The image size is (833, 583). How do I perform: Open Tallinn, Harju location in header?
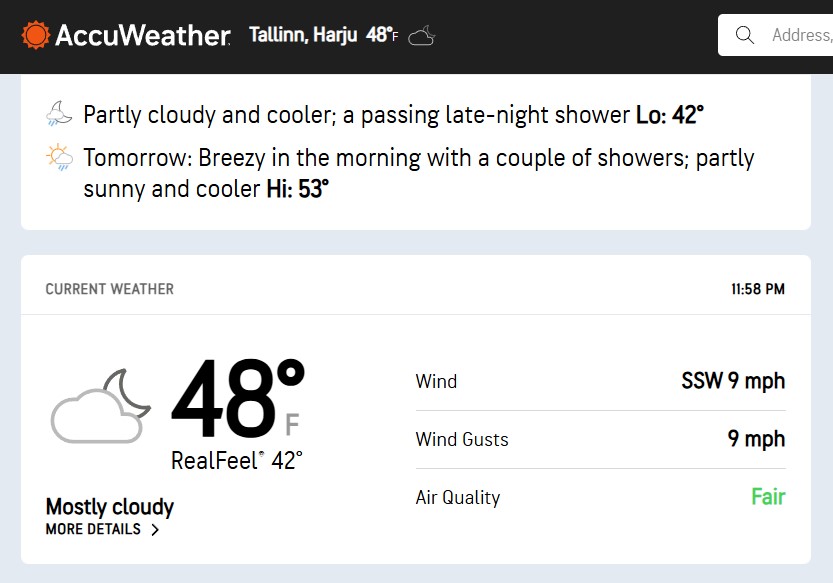303,36
